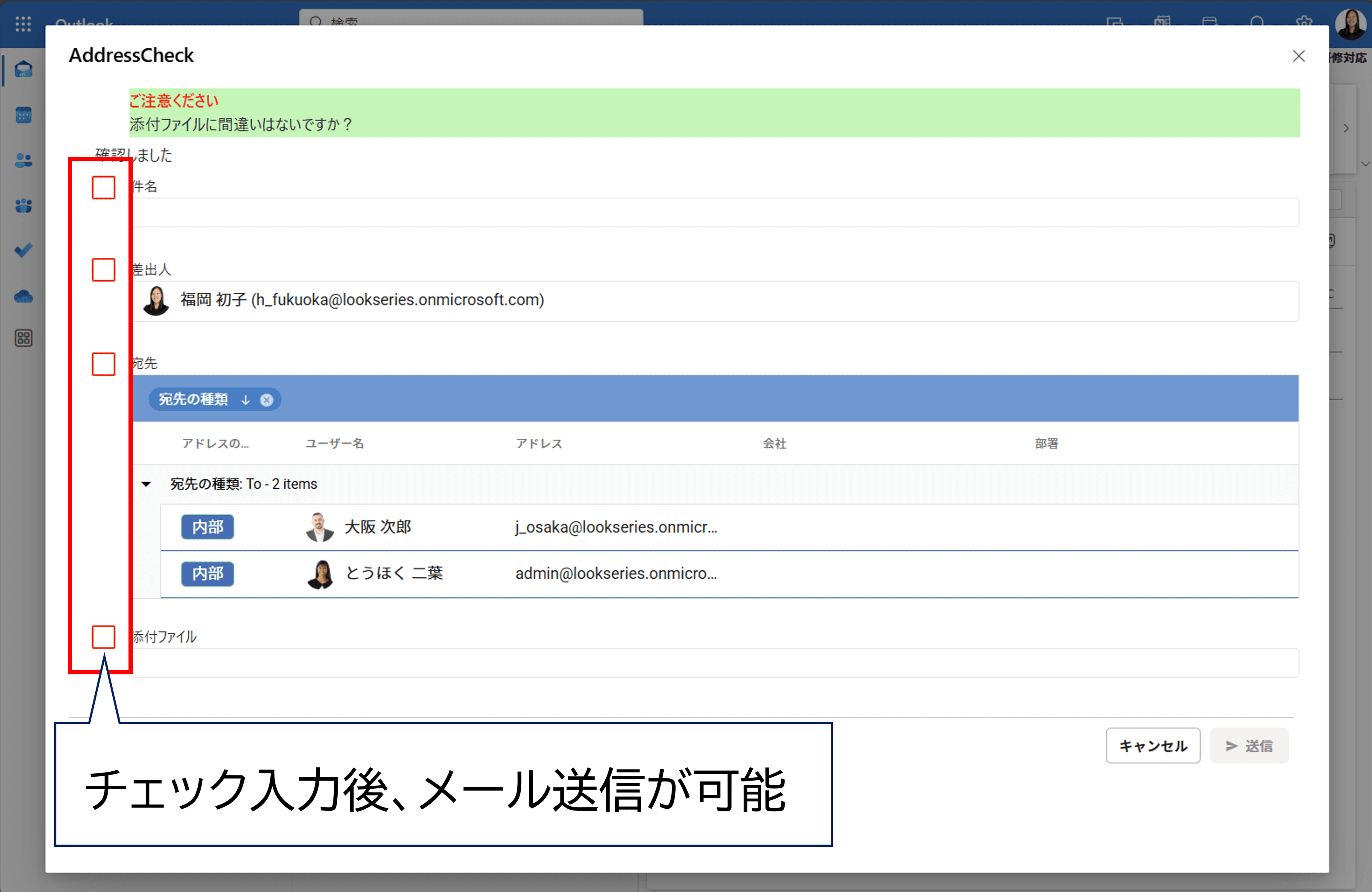Open the Microsoft 365 app launcher
This screenshot has width=1372, height=892.
tap(23, 23)
